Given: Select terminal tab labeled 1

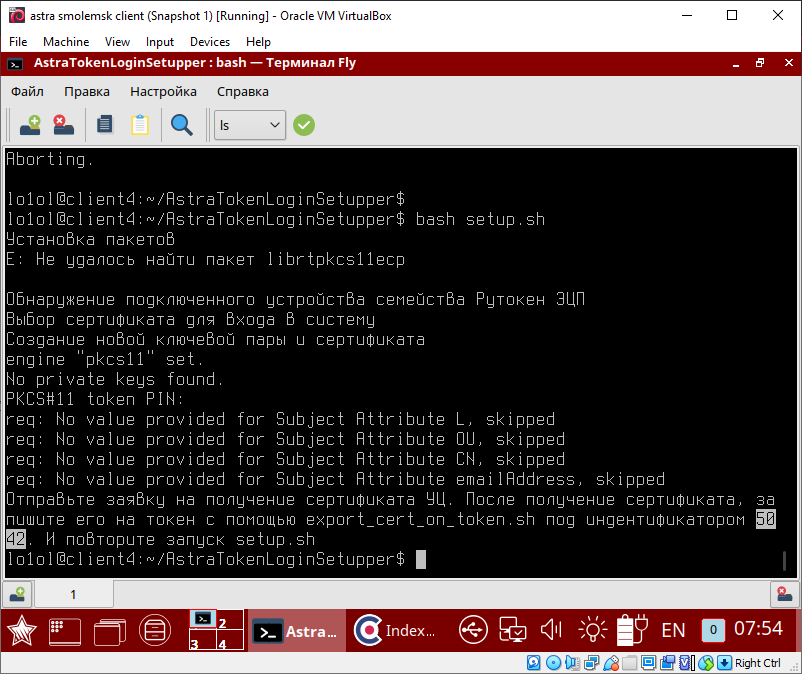Looking at the screenshot, I should coord(73,594).
